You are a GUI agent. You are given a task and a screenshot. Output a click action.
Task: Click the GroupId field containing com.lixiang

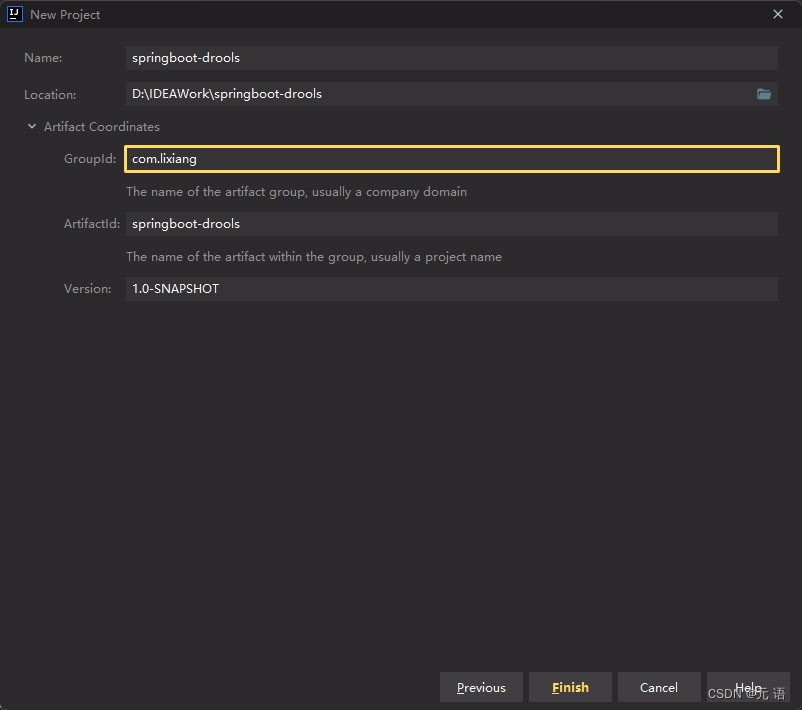tap(451, 159)
